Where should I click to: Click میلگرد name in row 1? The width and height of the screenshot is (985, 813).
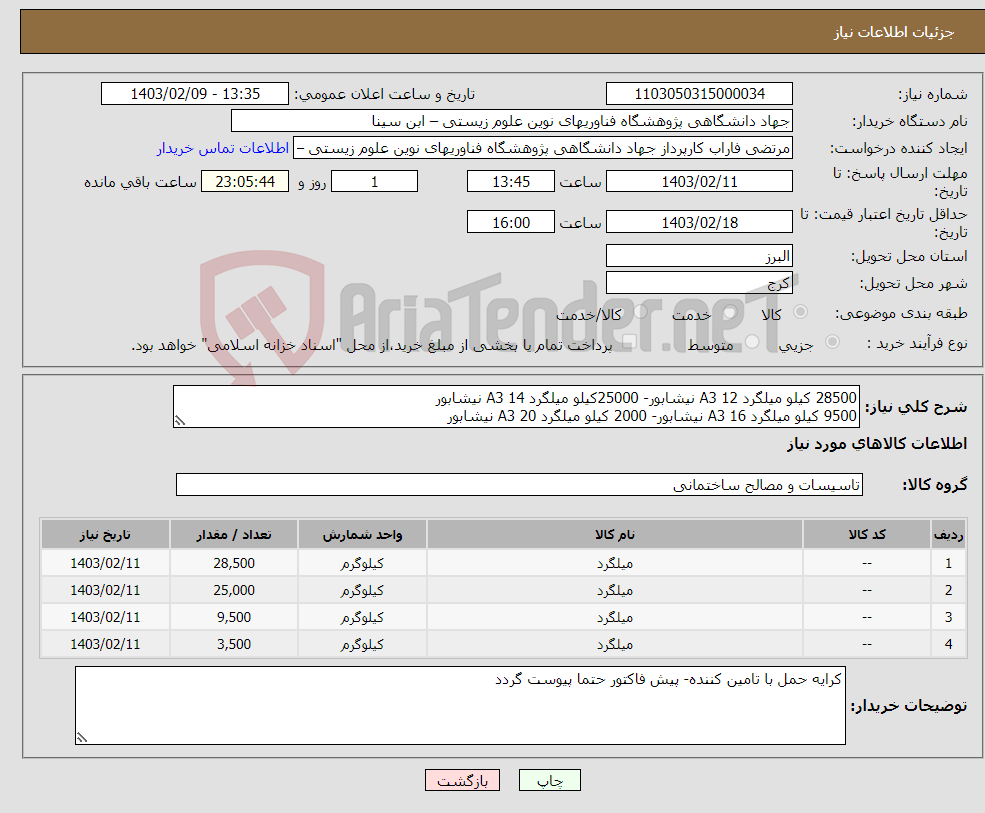tap(615, 564)
